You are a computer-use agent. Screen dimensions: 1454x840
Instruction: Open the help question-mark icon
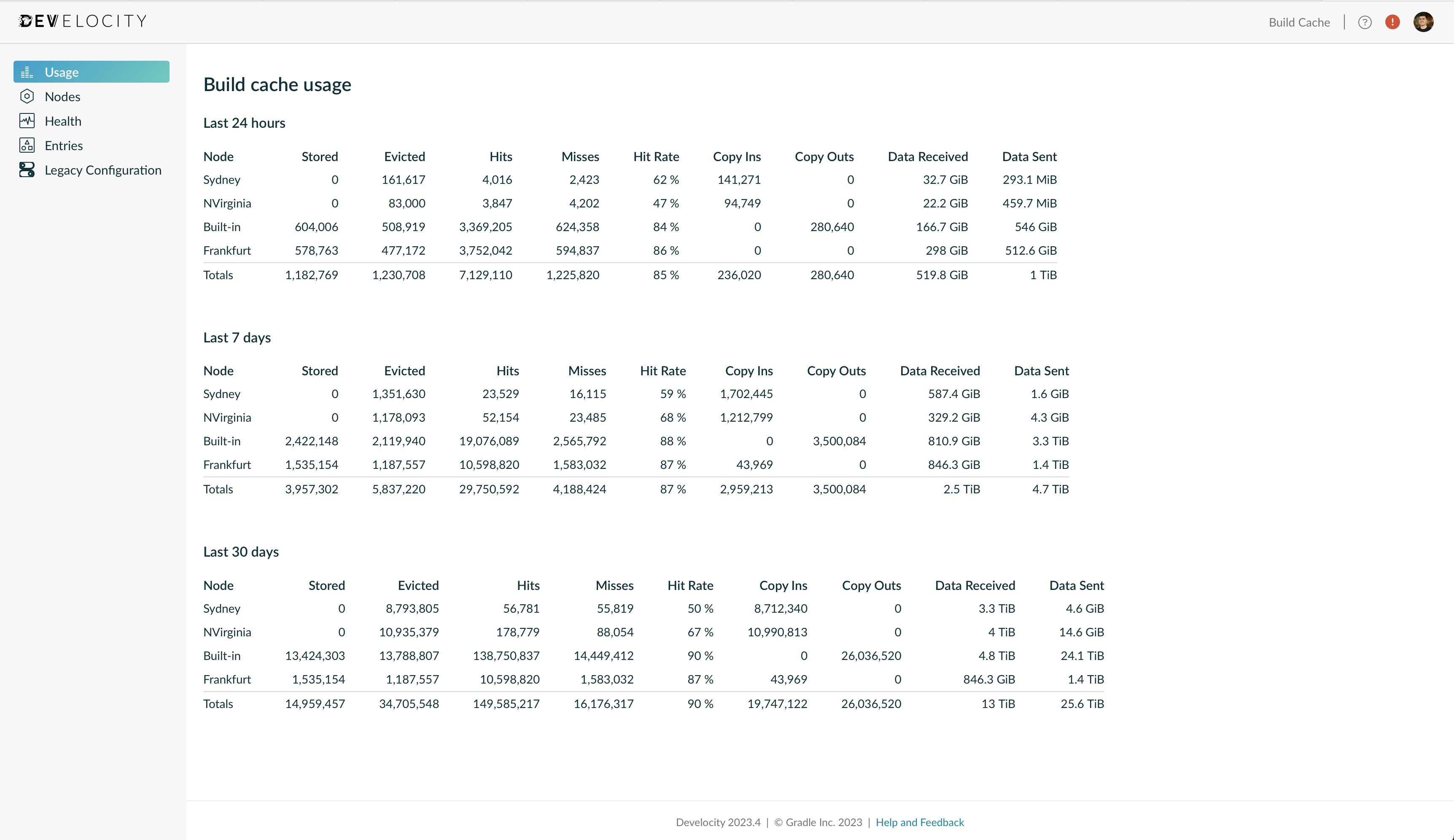tap(1365, 22)
